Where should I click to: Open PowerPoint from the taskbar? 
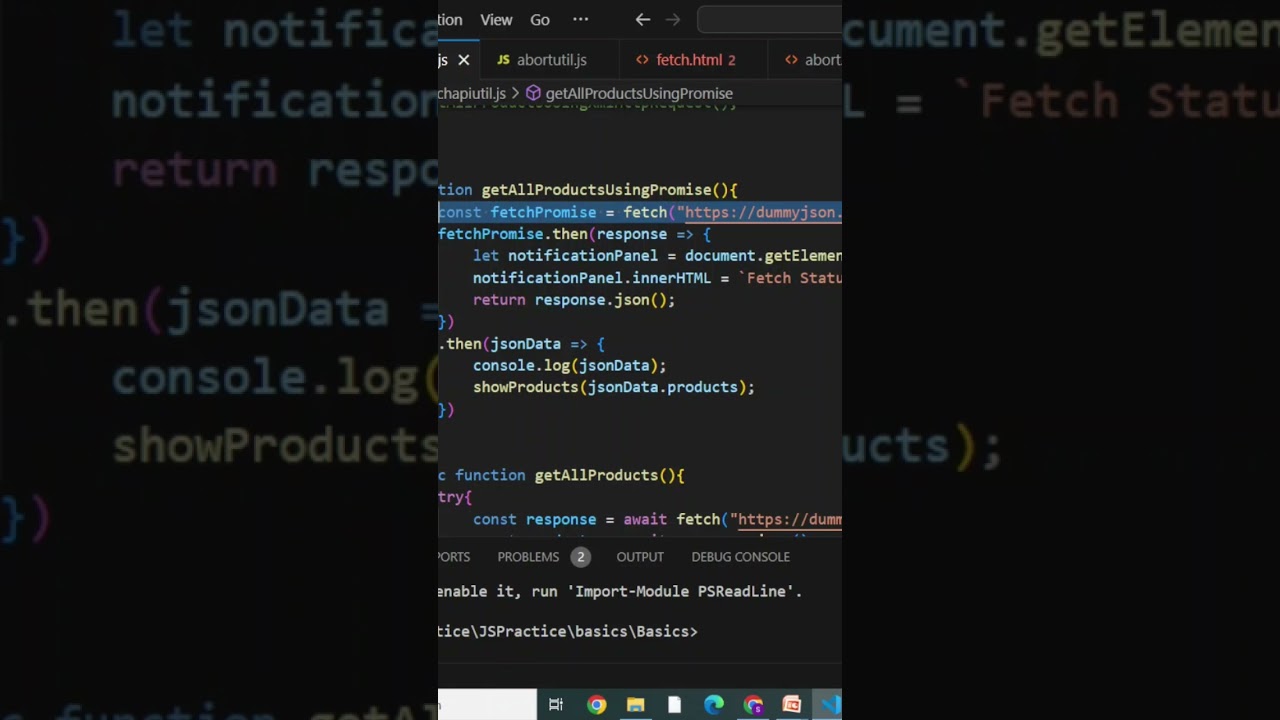pos(792,705)
